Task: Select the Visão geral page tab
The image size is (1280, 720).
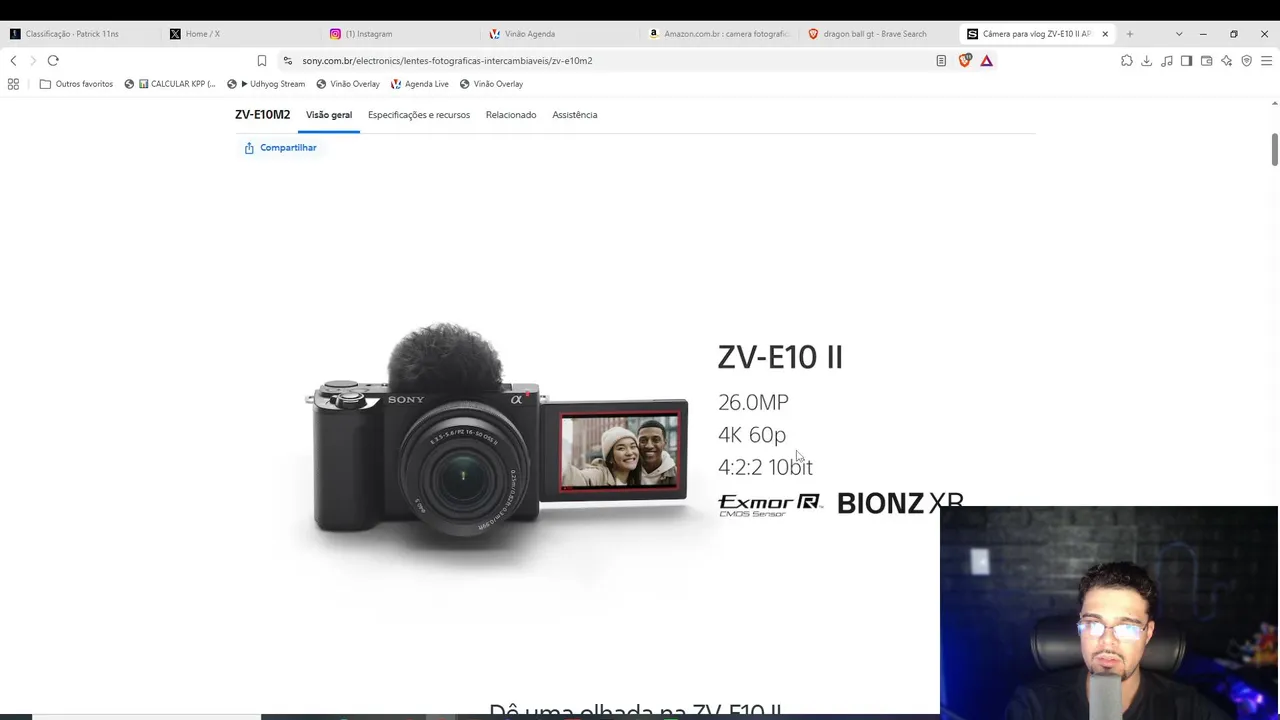Action: [x=329, y=115]
